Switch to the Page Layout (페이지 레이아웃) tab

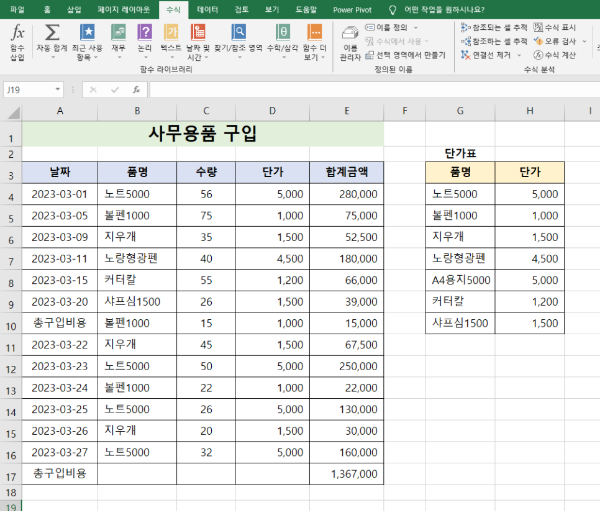pos(123,10)
